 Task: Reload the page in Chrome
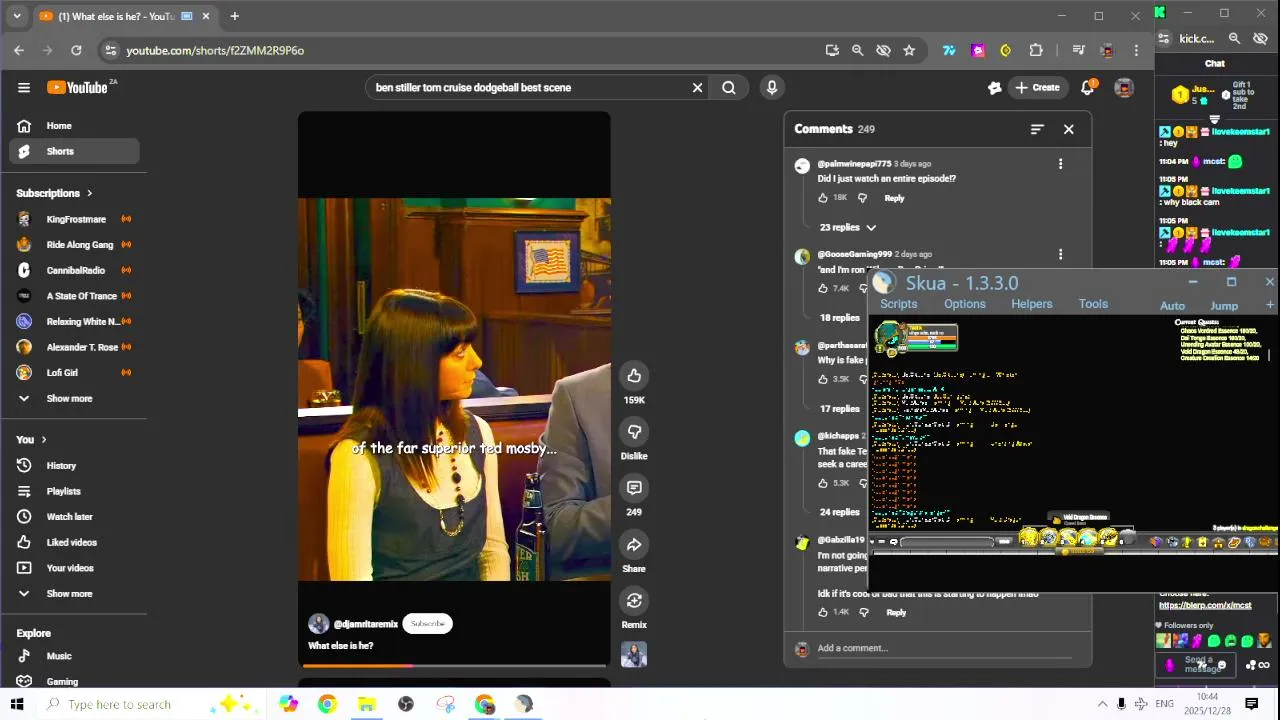click(x=76, y=50)
